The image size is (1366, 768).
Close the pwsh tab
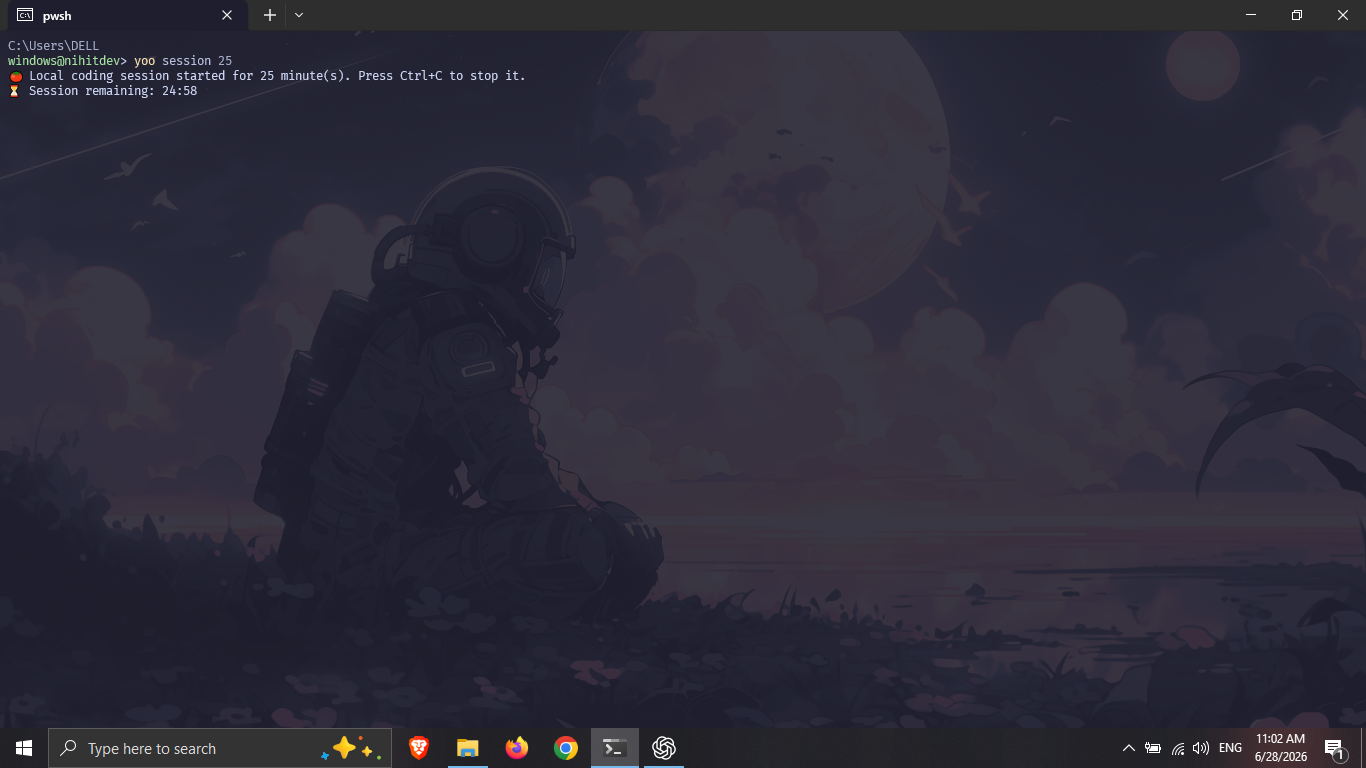coord(227,15)
